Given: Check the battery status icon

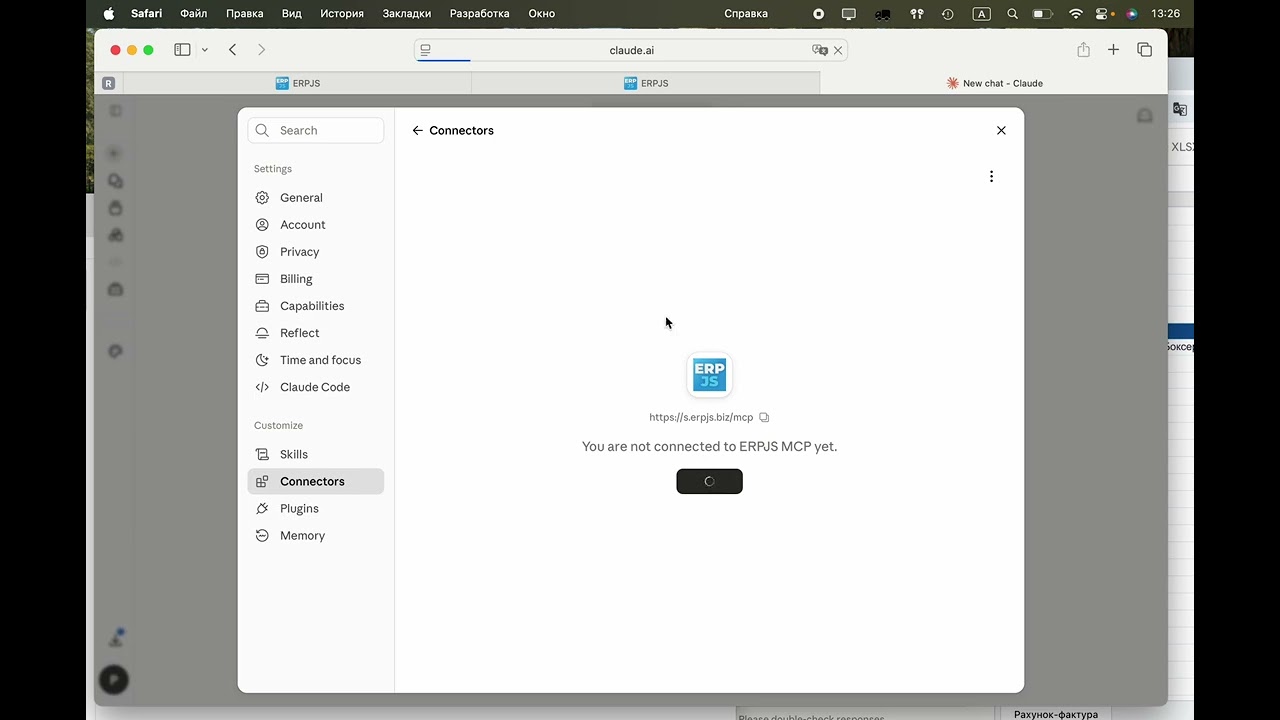Looking at the screenshot, I should point(1043,14).
